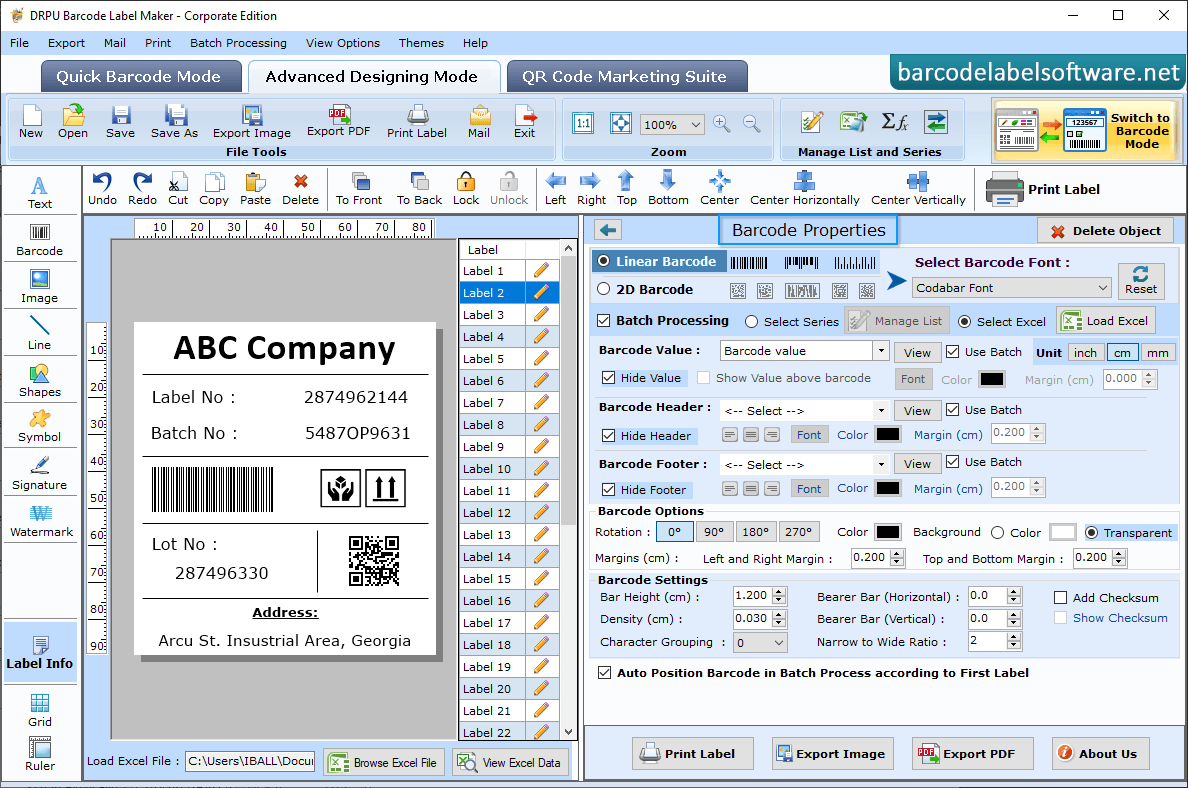Toggle the Grid display
Viewport: 1188px width, 788px height.
(39, 710)
